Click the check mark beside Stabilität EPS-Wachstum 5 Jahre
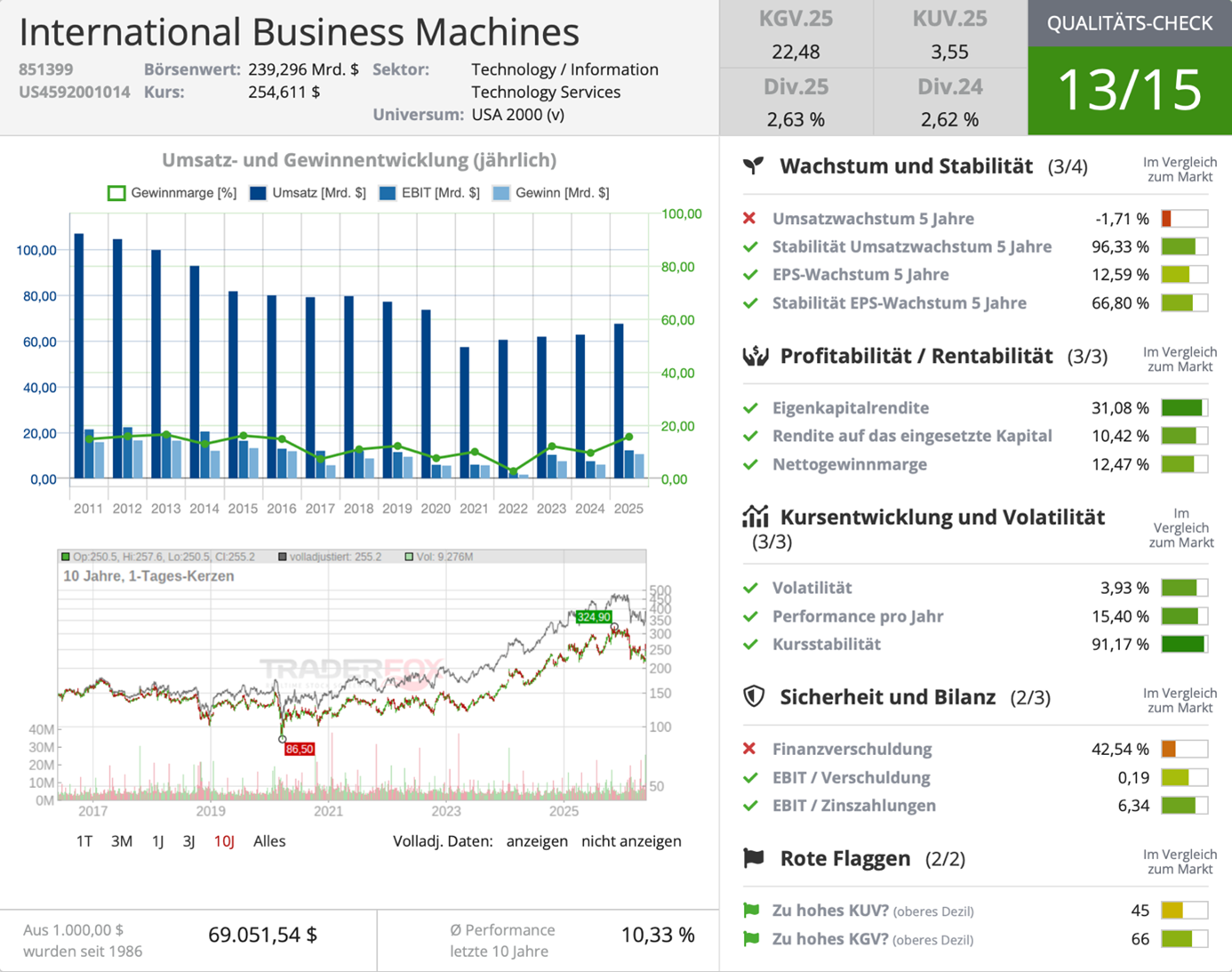The image size is (1232, 972). click(750, 303)
